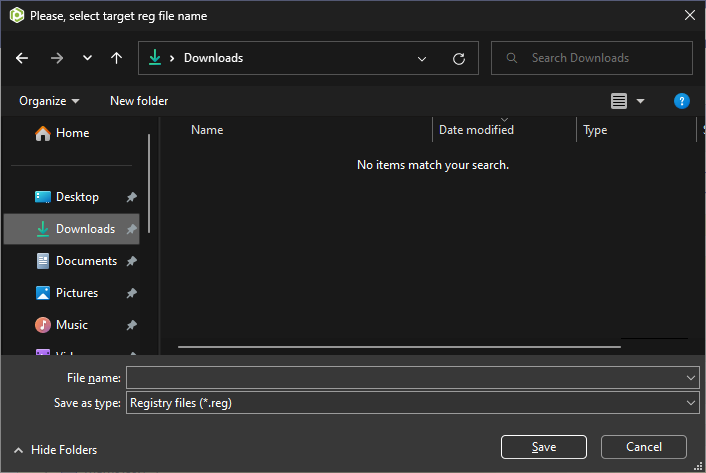706x473 pixels.
Task: Open the Save as type combo box
Action: click(412, 403)
